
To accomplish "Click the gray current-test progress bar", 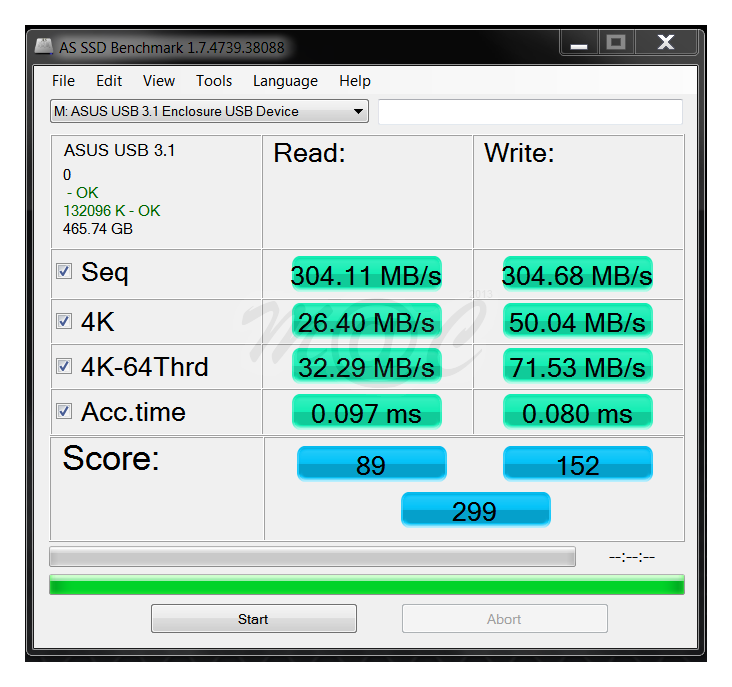I will click(312, 557).
